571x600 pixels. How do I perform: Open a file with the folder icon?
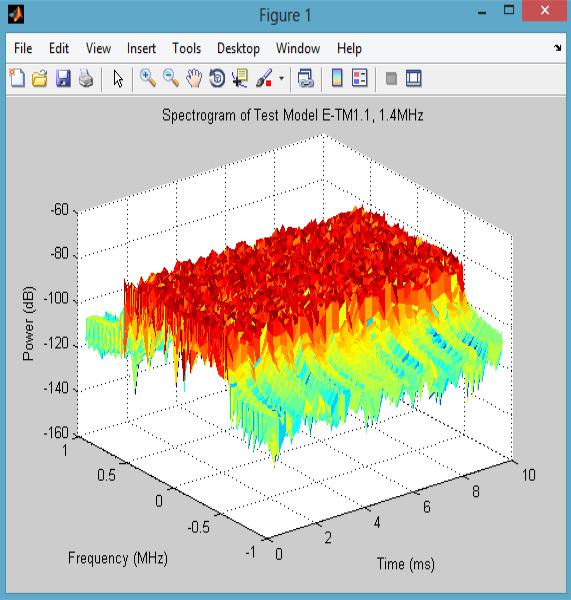point(40,78)
